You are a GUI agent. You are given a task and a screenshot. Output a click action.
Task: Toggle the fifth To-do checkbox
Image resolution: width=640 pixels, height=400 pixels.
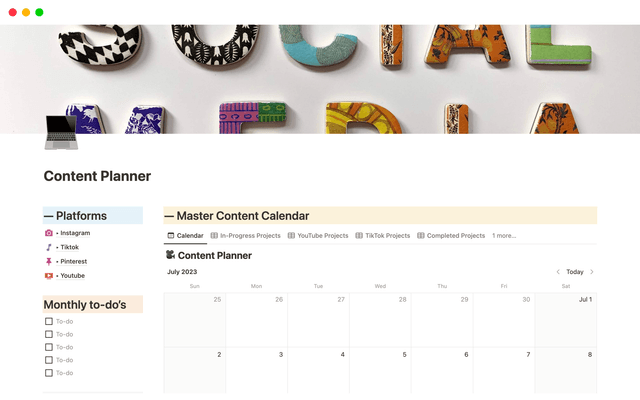[x=49, y=373]
